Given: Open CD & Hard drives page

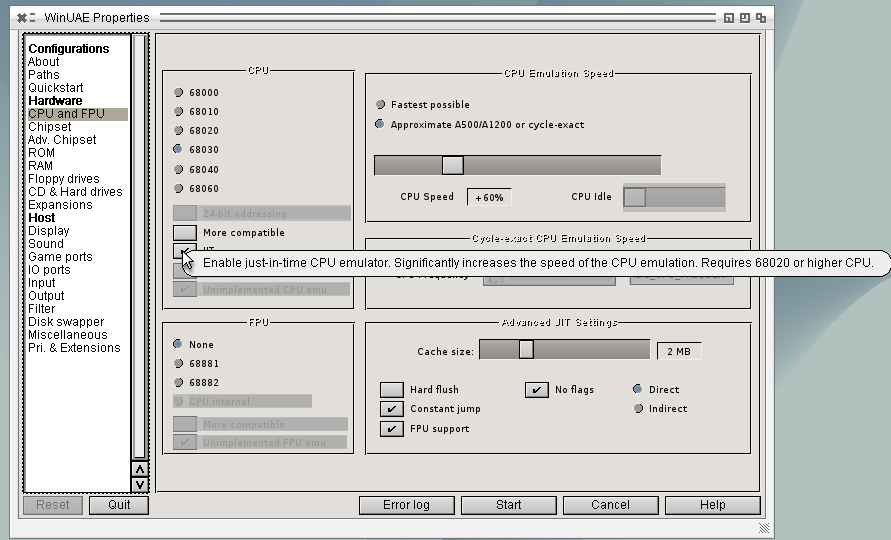Looking at the screenshot, I should (x=75, y=192).
